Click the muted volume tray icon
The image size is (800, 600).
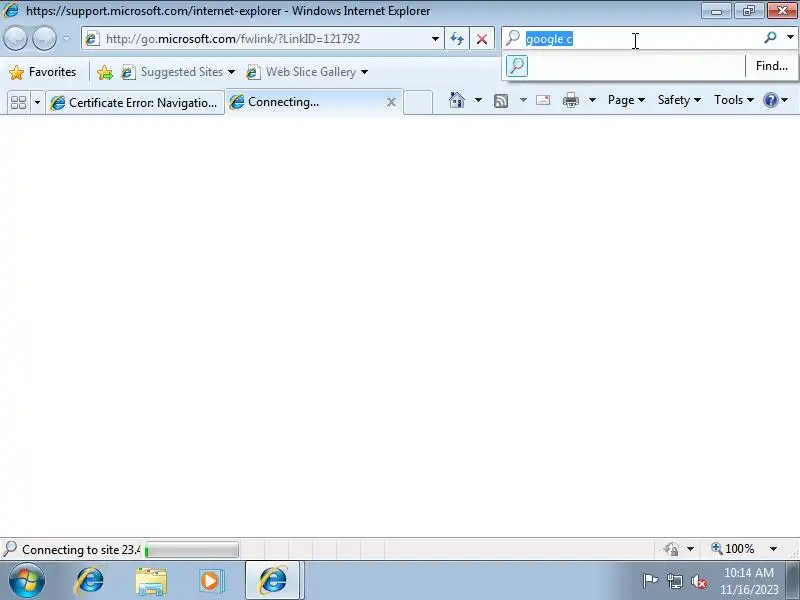[699, 581]
